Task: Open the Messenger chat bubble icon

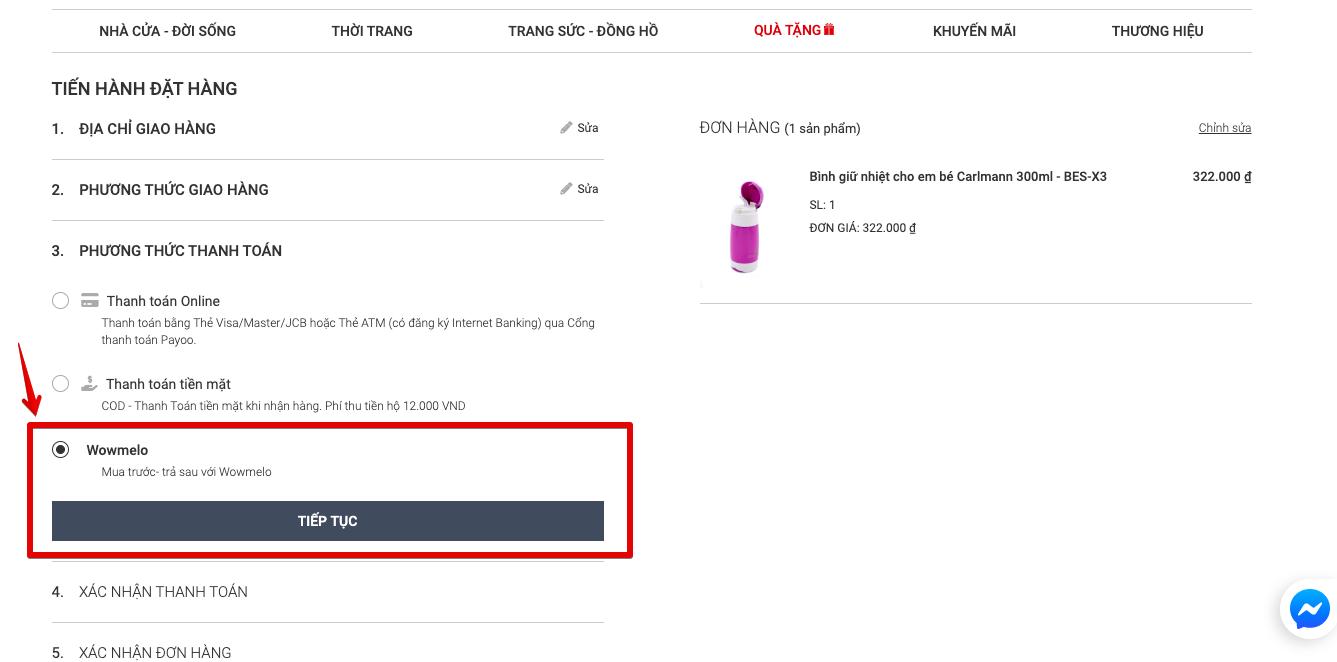Action: pyautogui.click(x=1308, y=609)
